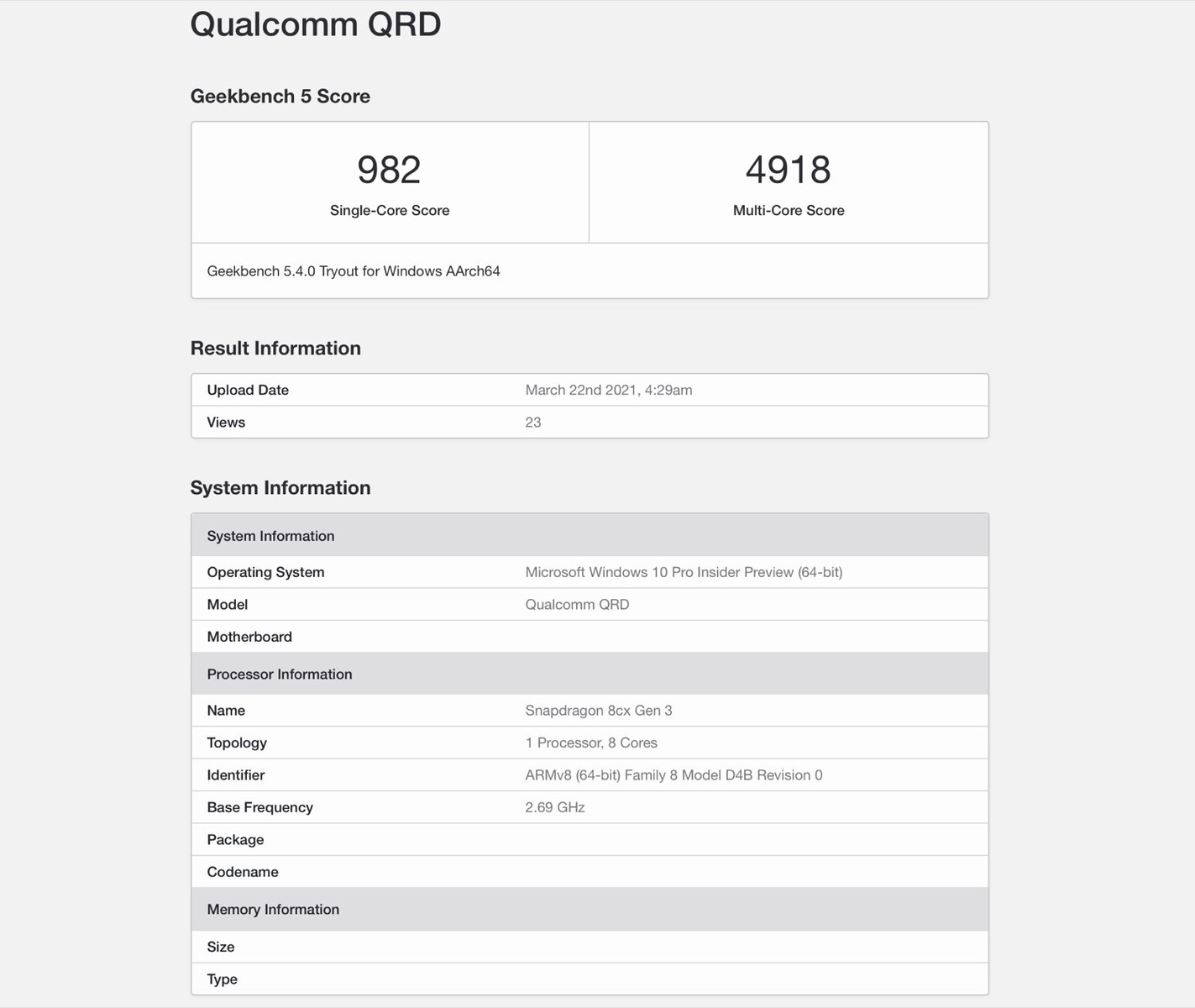This screenshot has height=1008, width=1195.
Task: Click the Qualcomm QRD model value
Action: point(577,605)
